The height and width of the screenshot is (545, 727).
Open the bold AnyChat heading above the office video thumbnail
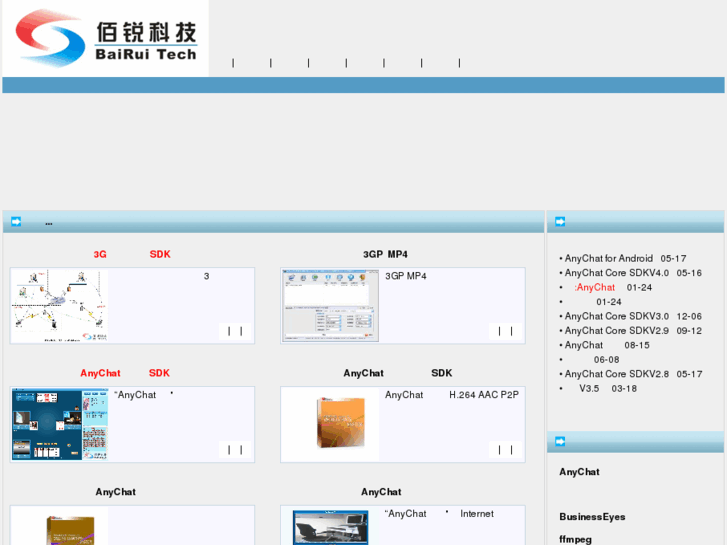coord(381,492)
